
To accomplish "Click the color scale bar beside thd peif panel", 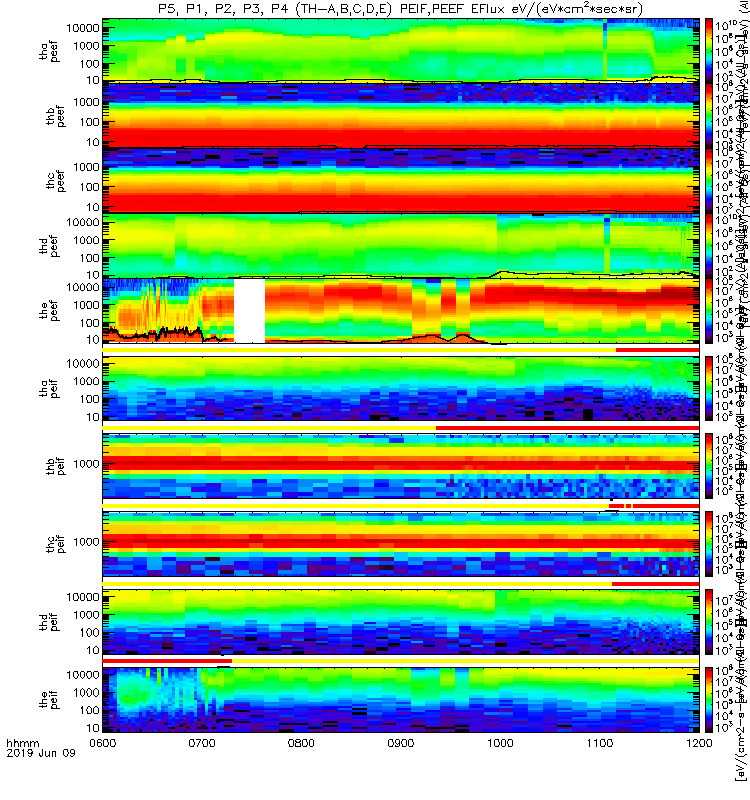I will pos(709,621).
